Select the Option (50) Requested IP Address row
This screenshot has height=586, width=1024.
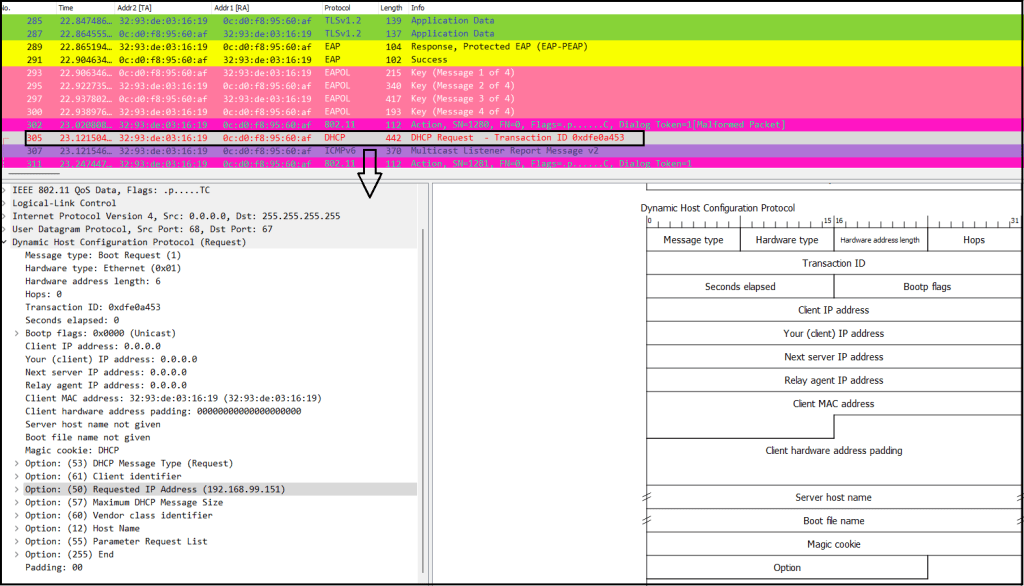155,489
